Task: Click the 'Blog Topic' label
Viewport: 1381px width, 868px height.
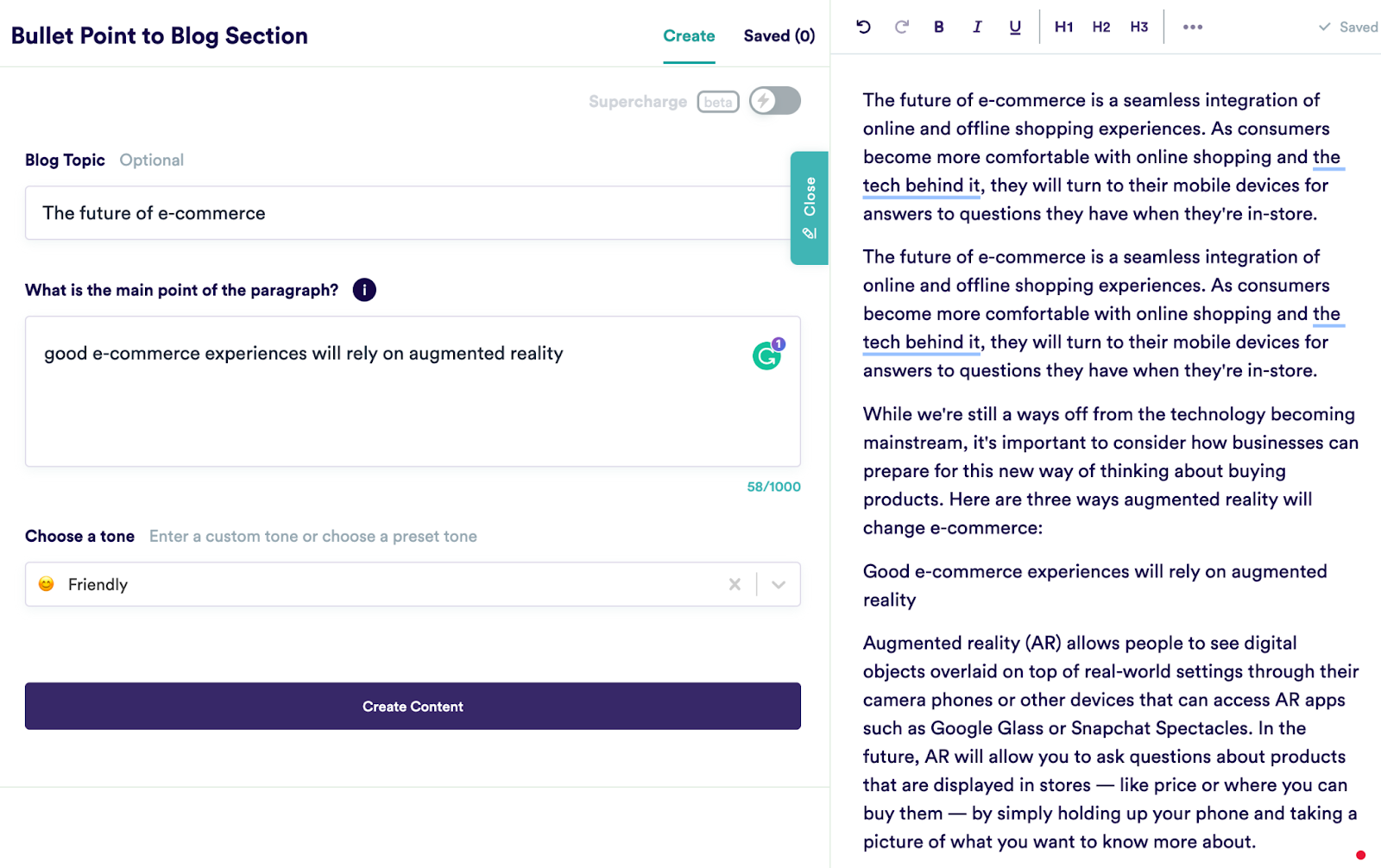Action: click(x=65, y=160)
